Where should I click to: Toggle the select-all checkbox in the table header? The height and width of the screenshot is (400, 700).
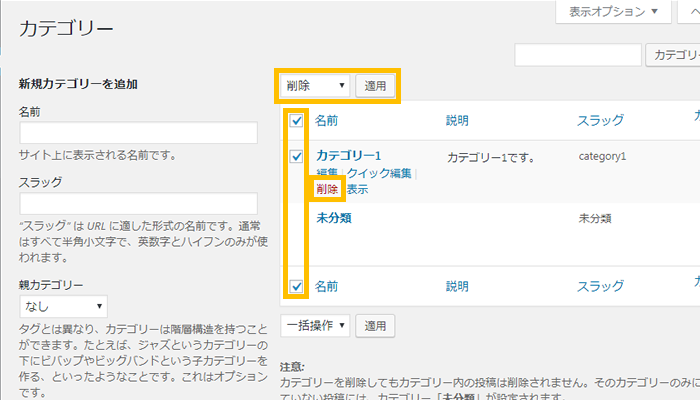[296, 121]
